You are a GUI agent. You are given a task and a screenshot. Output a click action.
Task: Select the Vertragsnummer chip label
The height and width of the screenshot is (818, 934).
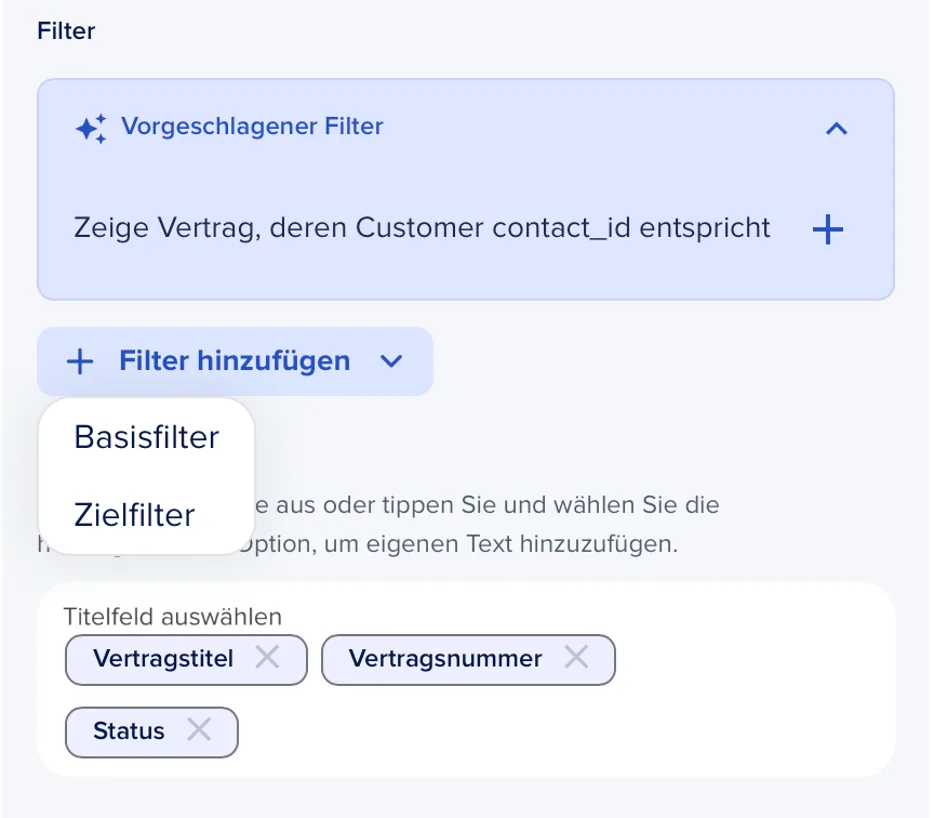click(446, 659)
